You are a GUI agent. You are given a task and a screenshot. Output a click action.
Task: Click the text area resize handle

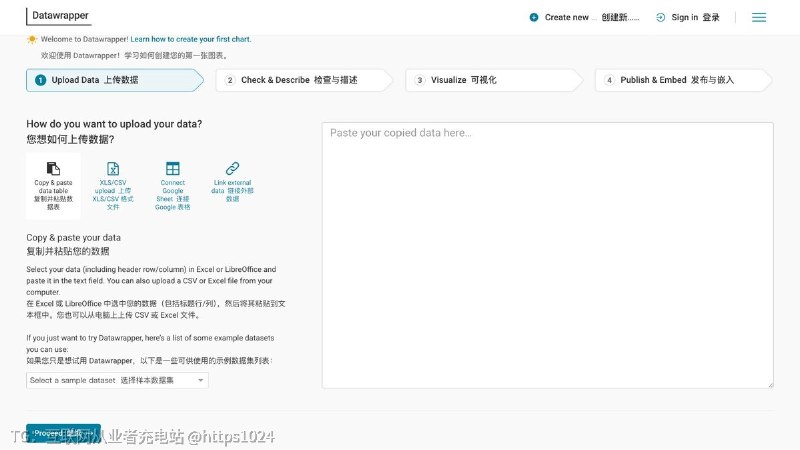pyautogui.click(x=770, y=385)
